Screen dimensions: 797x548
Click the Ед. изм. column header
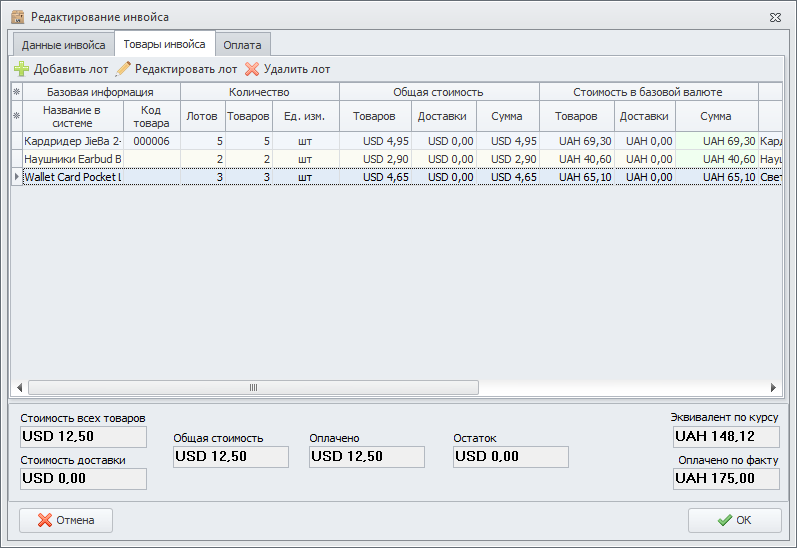306,116
